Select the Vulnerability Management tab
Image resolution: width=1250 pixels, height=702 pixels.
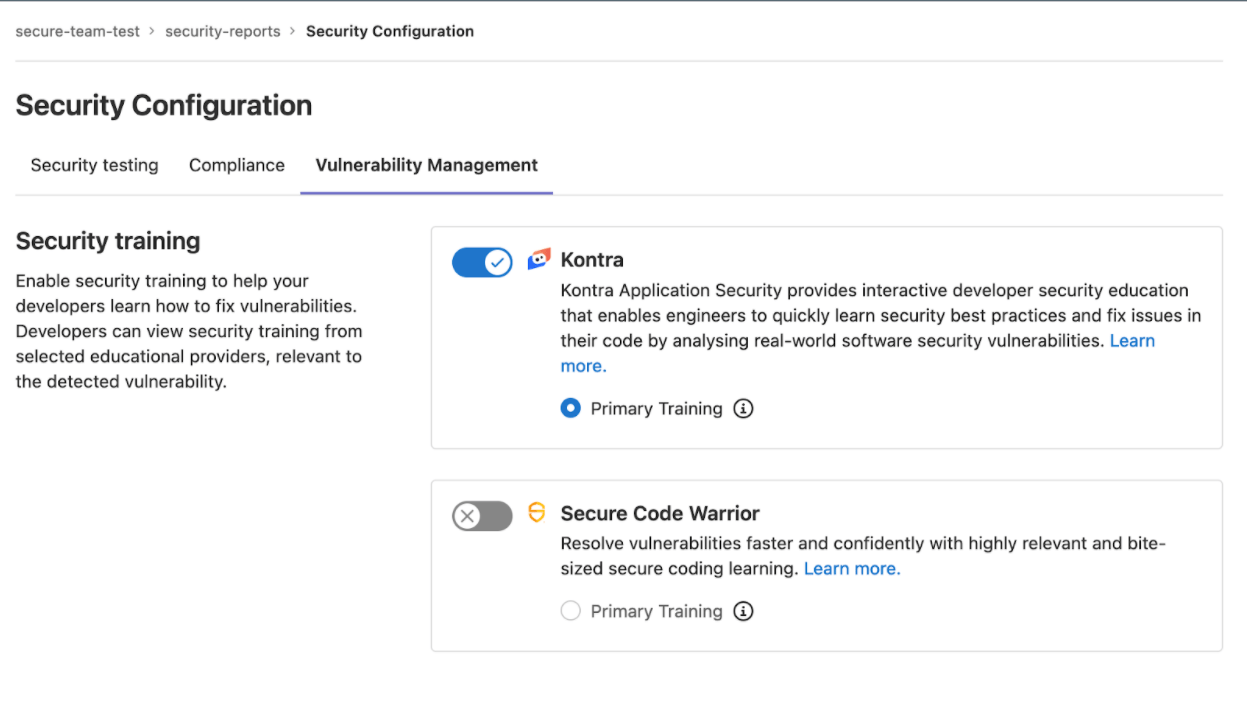coord(426,165)
